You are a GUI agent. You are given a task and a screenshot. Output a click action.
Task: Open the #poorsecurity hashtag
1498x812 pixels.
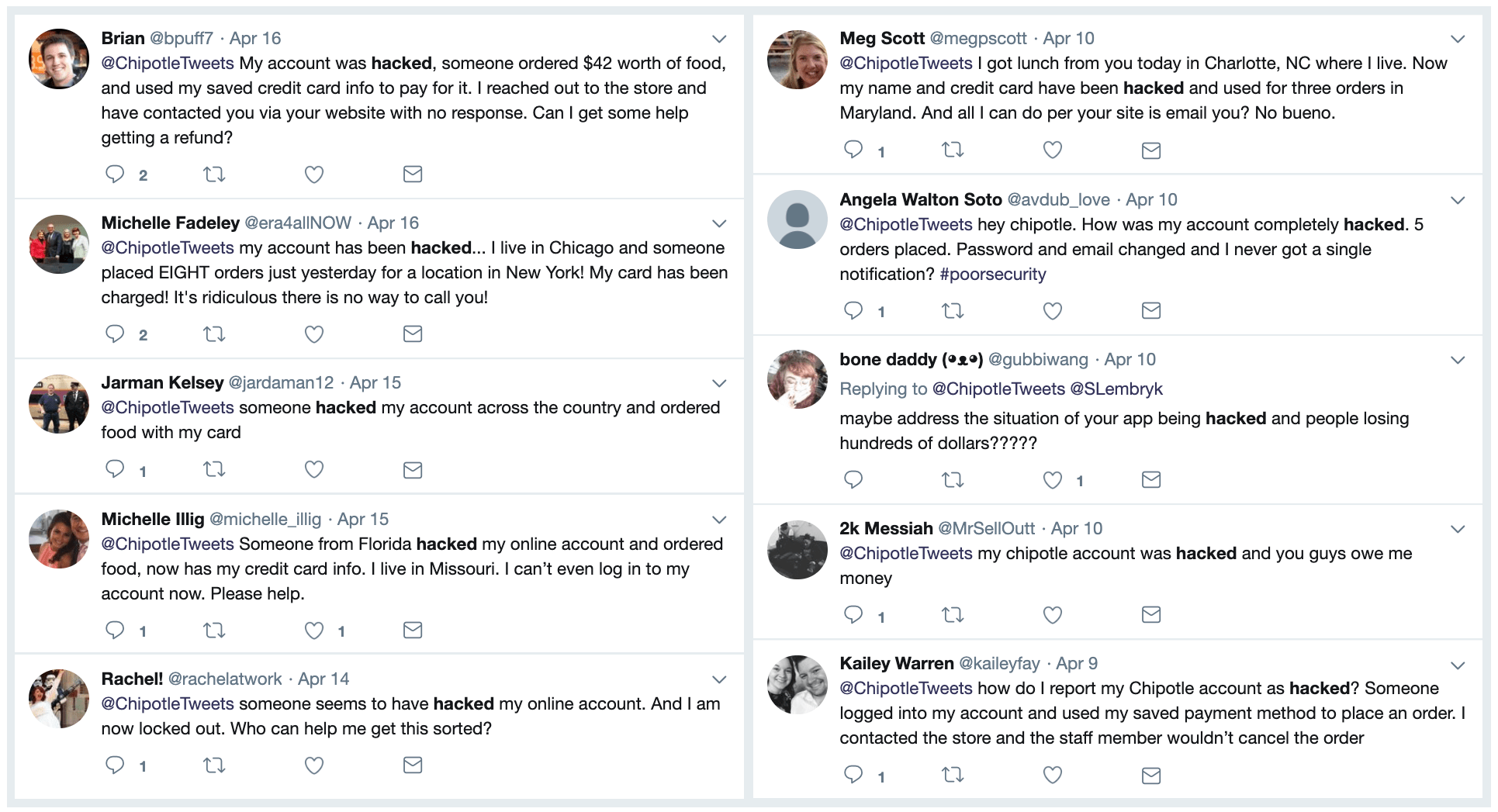click(x=993, y=274)
